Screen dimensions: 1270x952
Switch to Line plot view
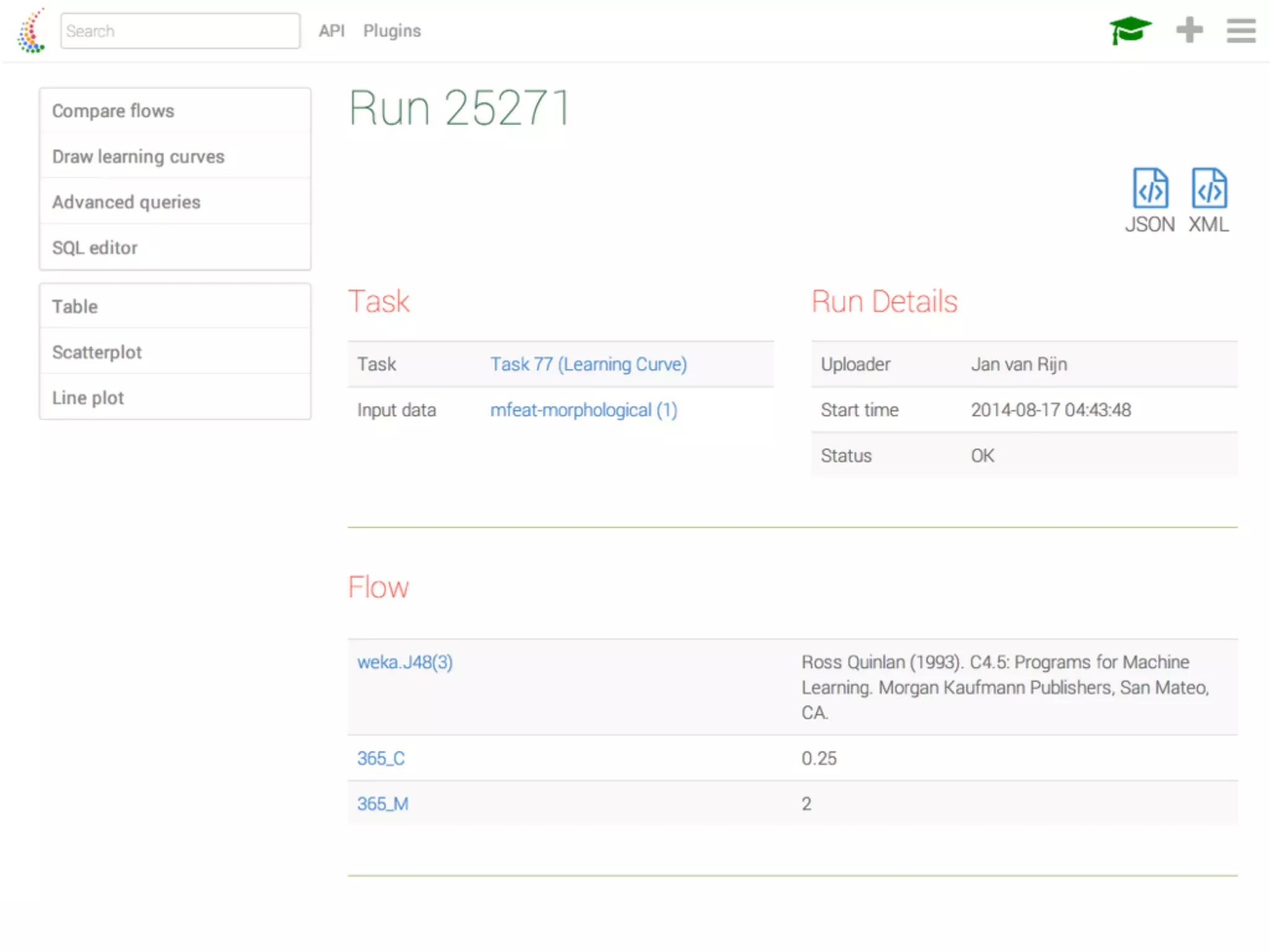click(88, 398)
